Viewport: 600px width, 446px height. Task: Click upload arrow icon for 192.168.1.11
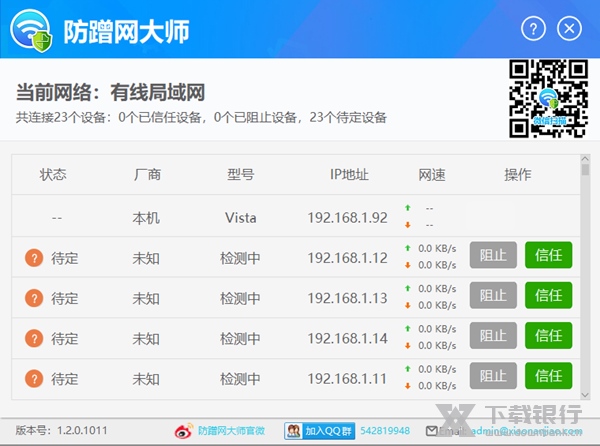click(x=408, y=369)
